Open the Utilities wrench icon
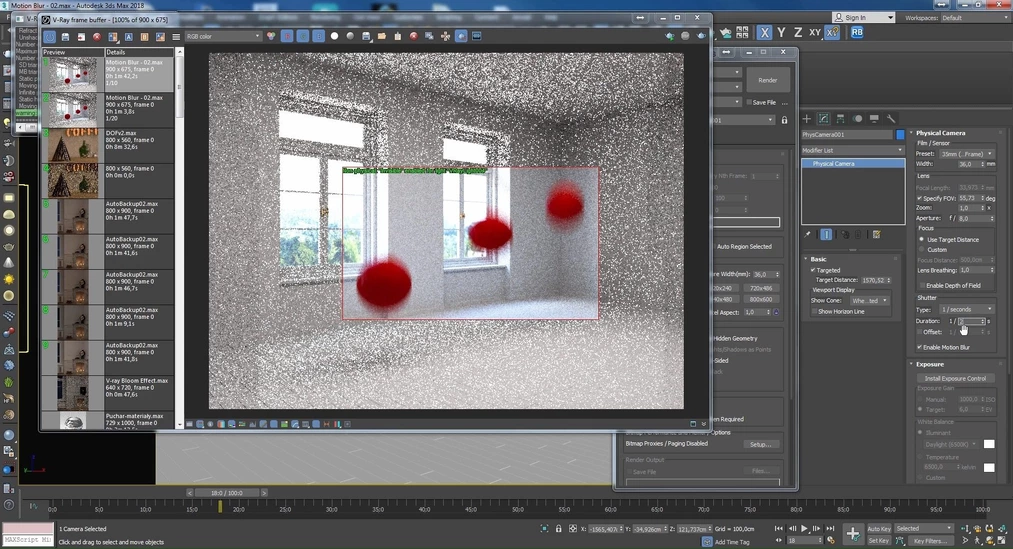This screenshot has width=1013, height=549. point(891,119)
